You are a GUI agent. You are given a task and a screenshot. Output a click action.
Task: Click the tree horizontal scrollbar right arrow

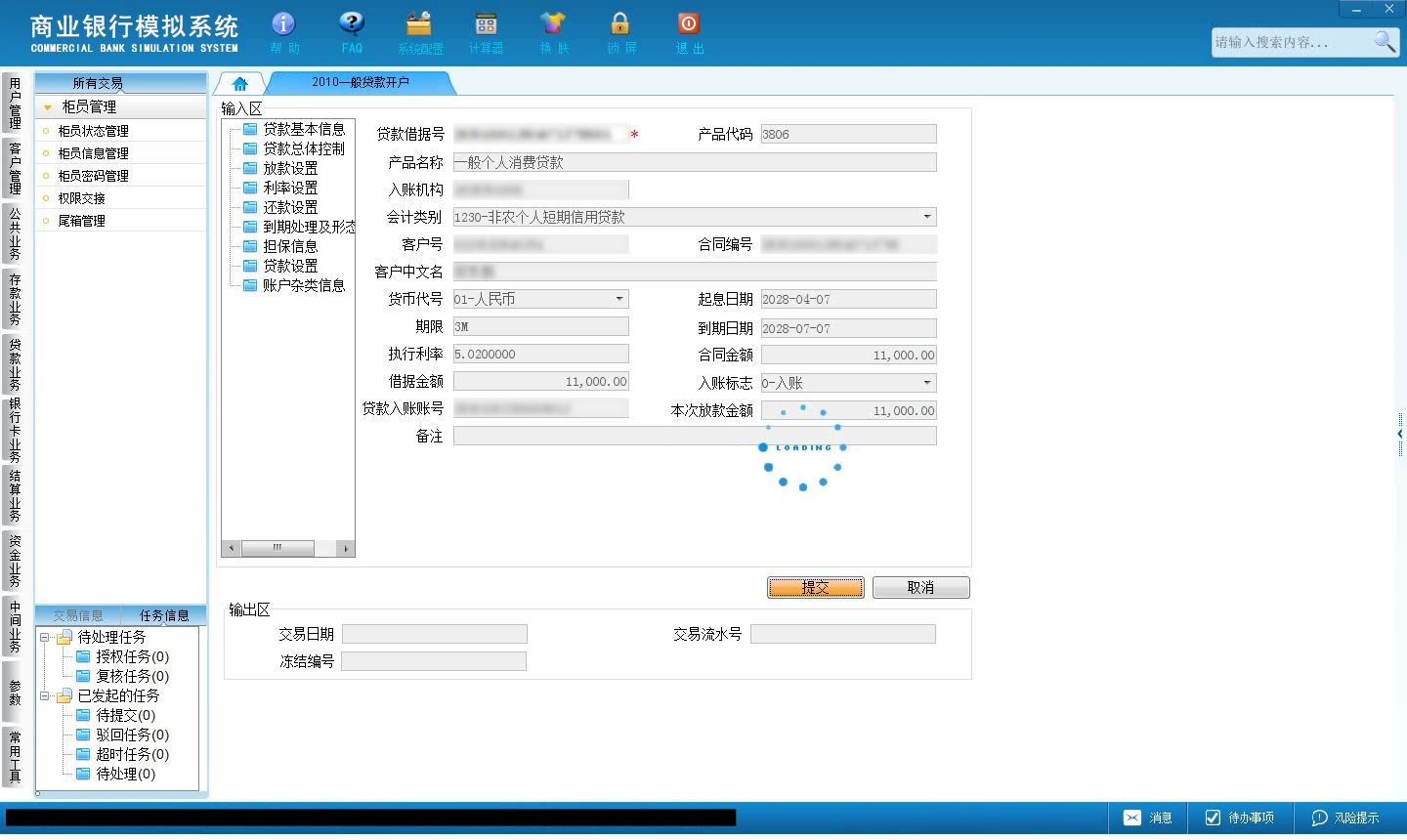coord(346,549)
